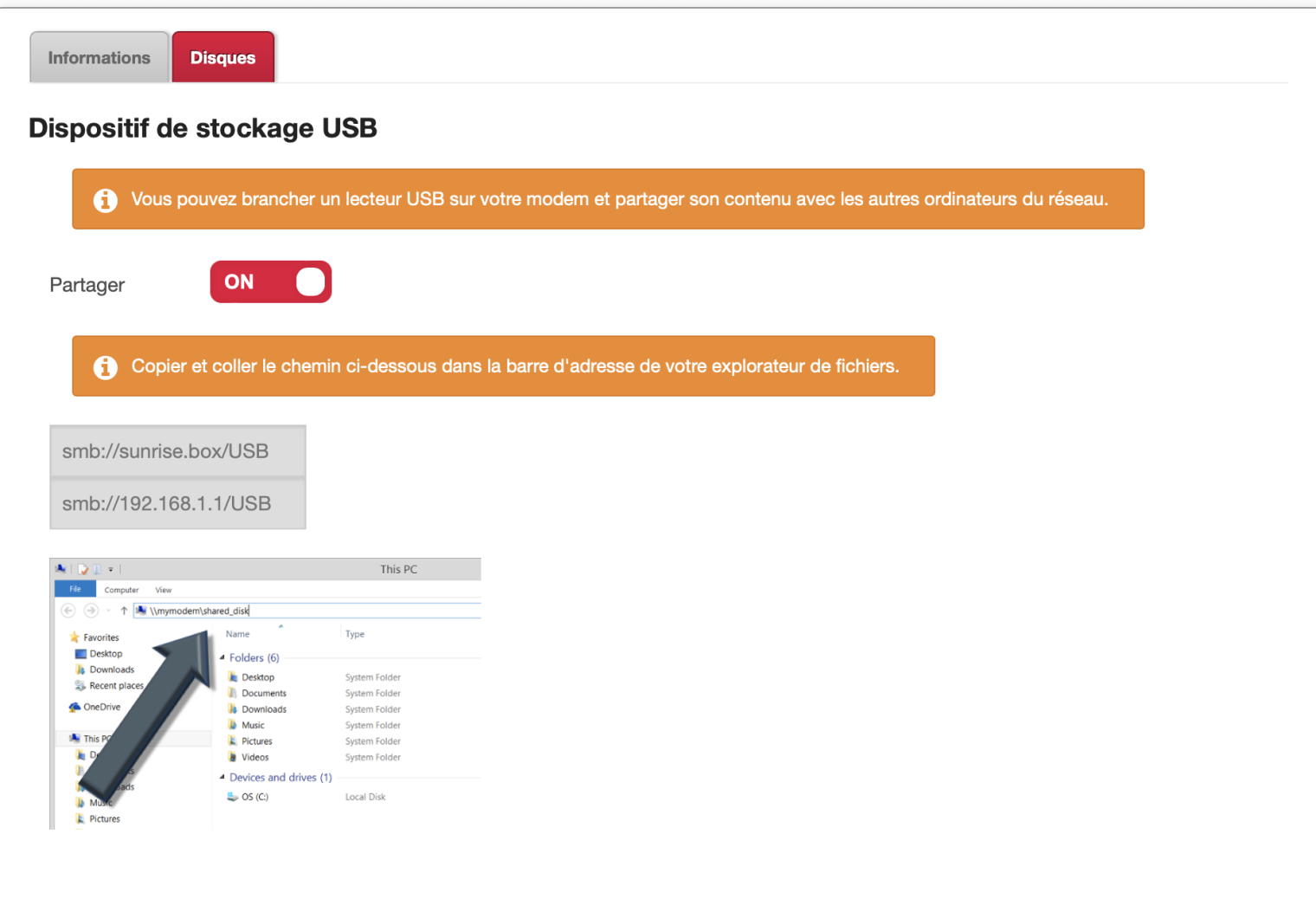1316x899 pixels.
Task: Click the back arrow icon in the explorer image
Action: 68,611
